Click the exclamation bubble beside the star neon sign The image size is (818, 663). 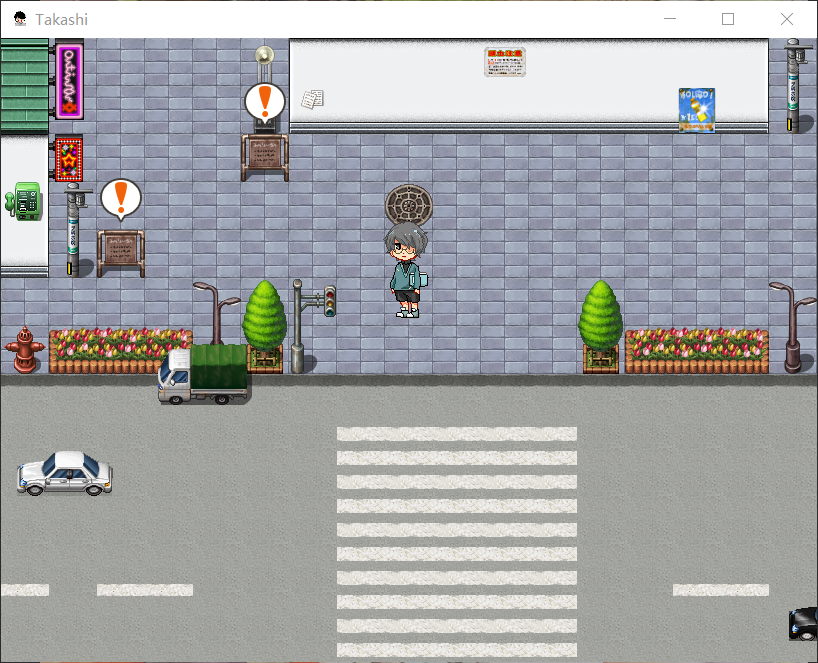121,199
